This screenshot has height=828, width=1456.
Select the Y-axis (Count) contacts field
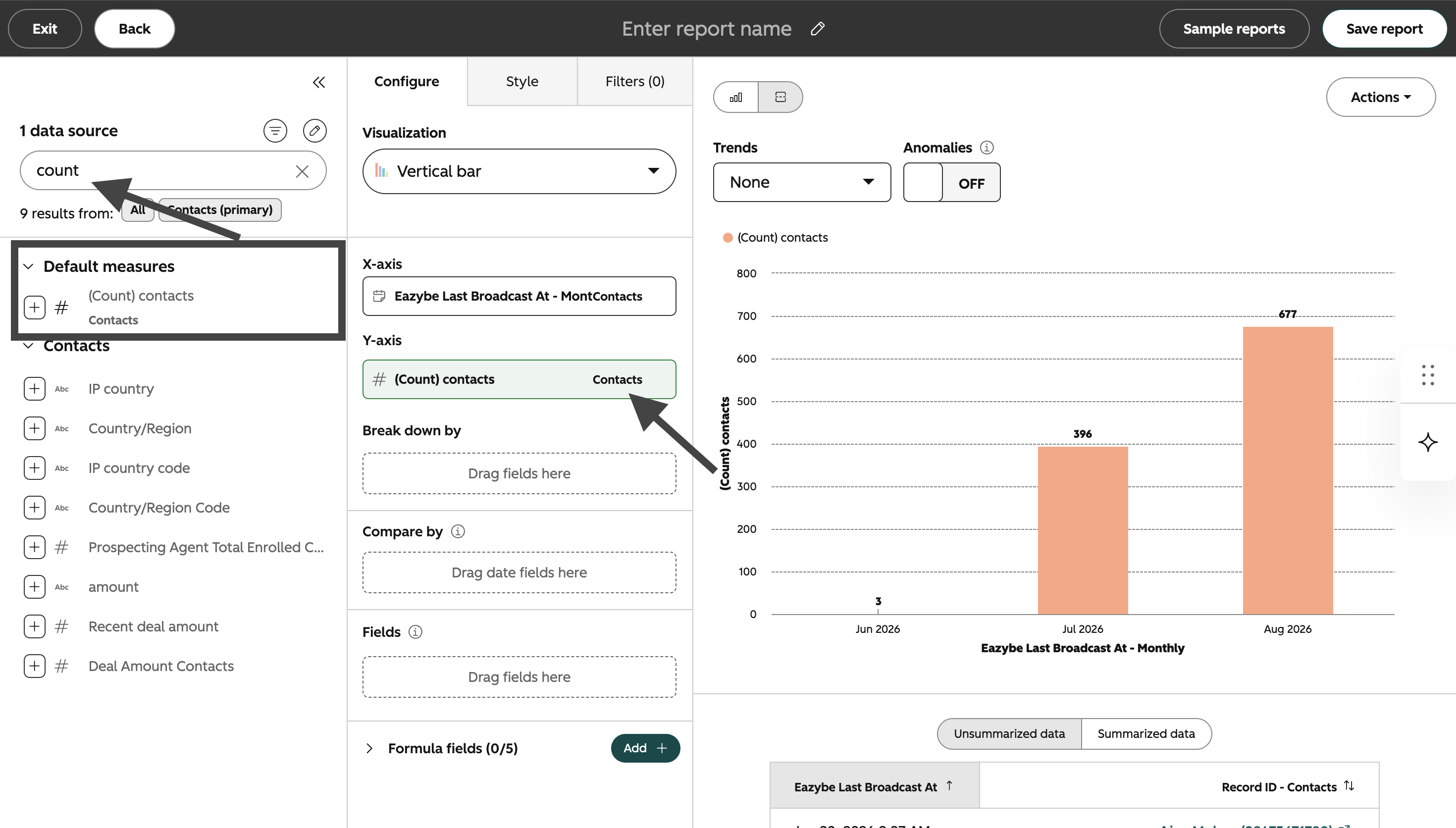(519, 379)
